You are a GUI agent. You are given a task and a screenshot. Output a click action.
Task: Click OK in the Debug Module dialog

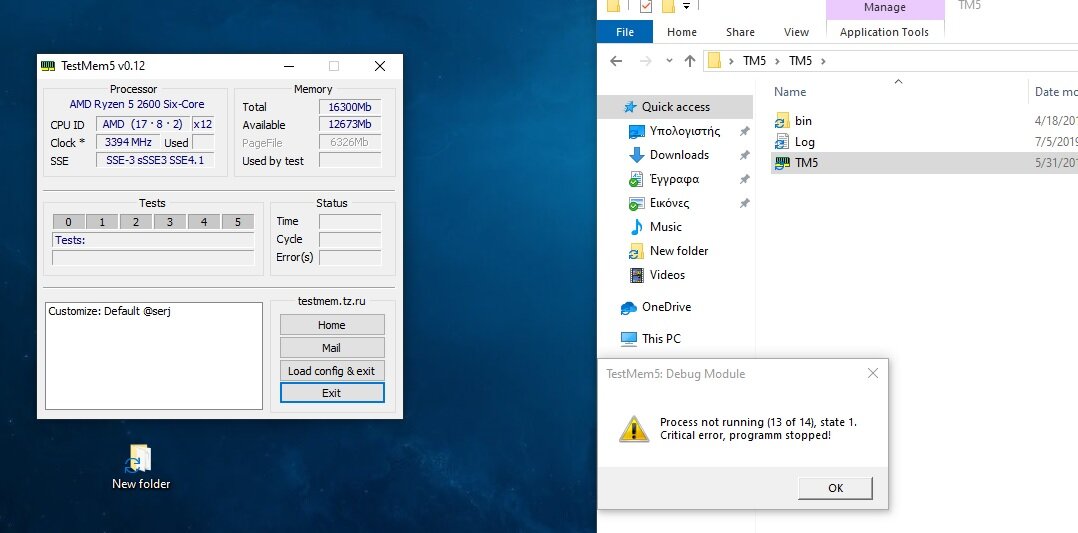[x=835, y=488]
